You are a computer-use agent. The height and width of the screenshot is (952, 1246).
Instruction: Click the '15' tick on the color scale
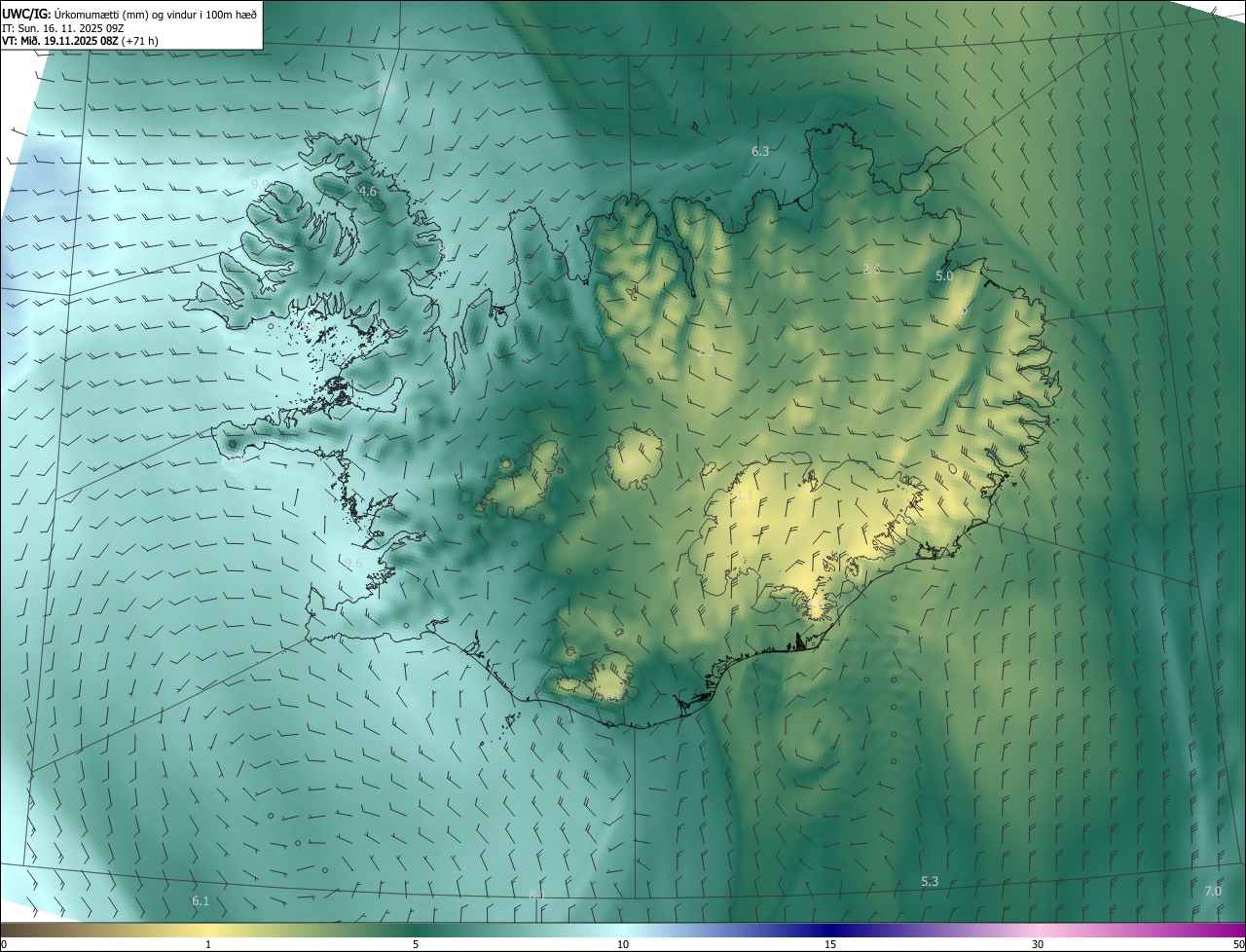coord(830,944)
